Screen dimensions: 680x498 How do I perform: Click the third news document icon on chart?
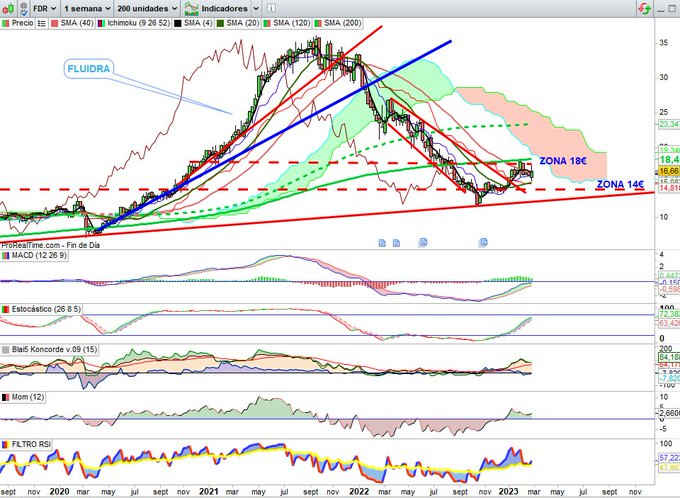pos(423,242)
